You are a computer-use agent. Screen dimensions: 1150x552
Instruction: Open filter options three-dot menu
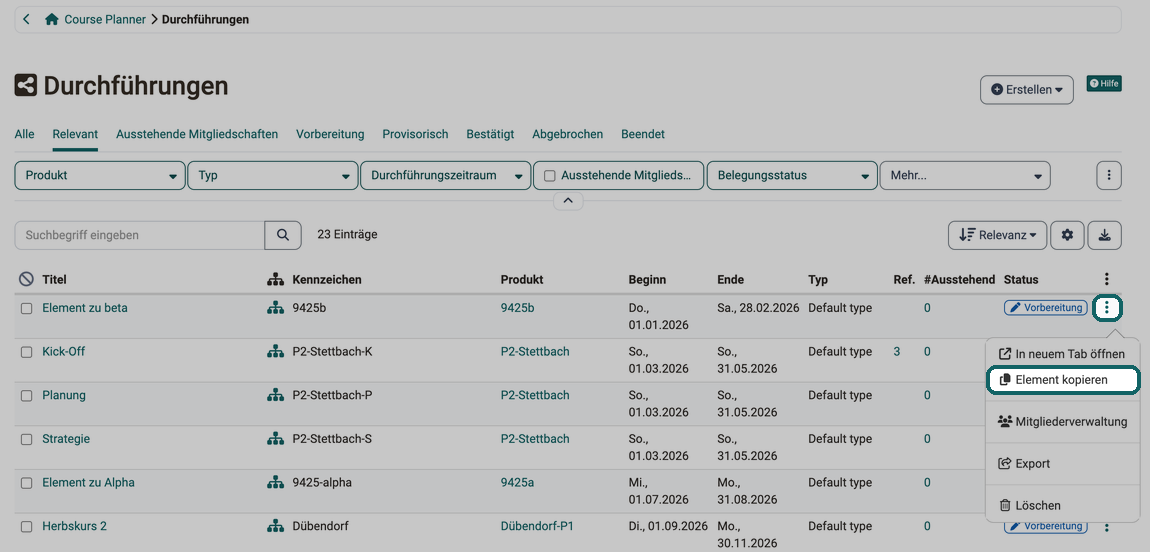[1109, 176]
